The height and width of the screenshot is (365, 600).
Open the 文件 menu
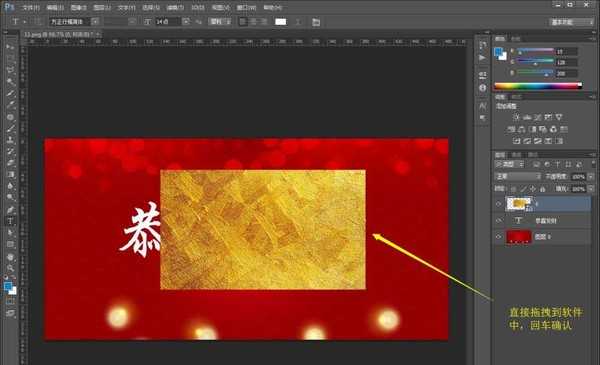pos(31,7)
